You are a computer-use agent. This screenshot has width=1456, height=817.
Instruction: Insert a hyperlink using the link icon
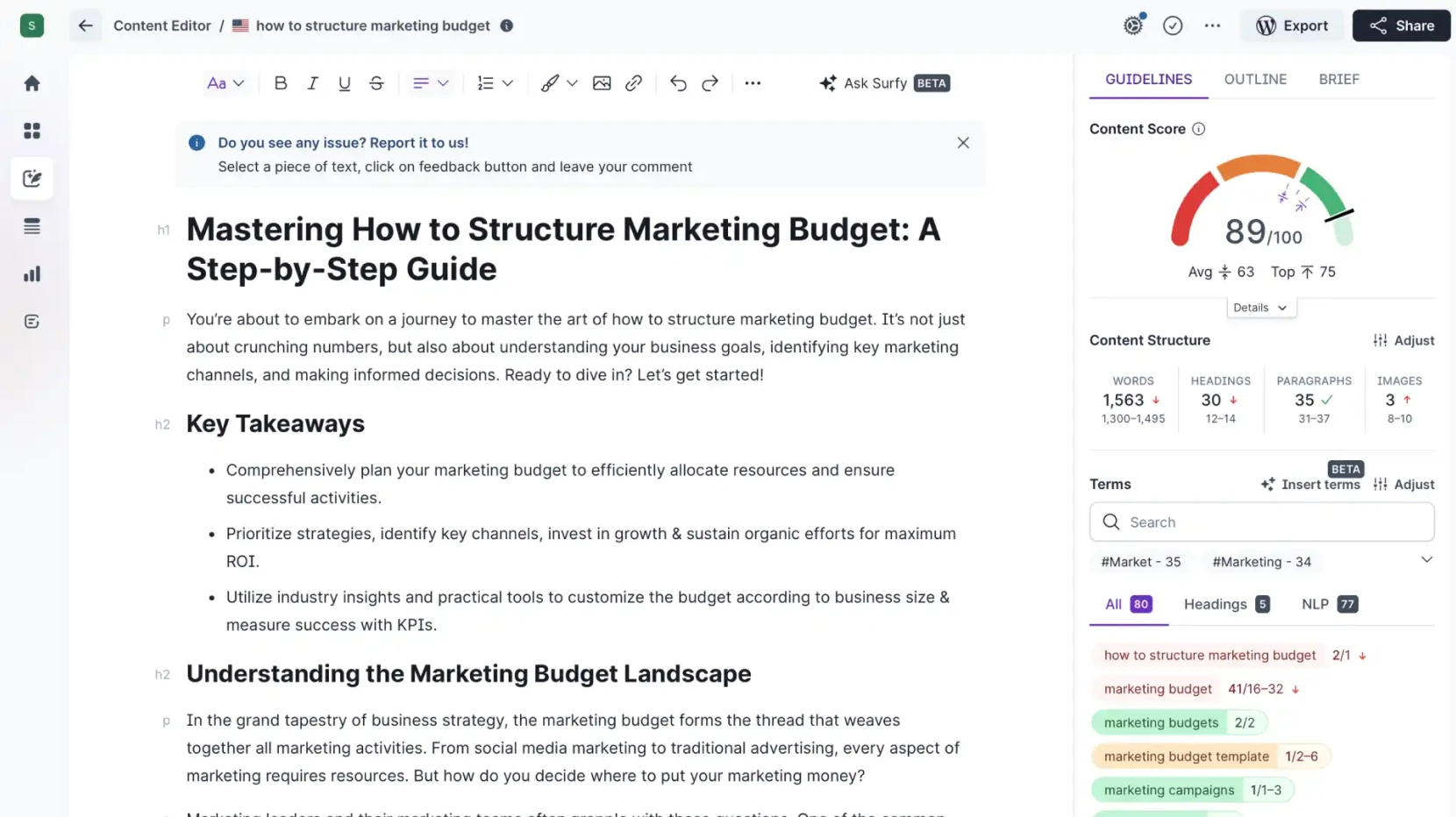pos(633,82)
